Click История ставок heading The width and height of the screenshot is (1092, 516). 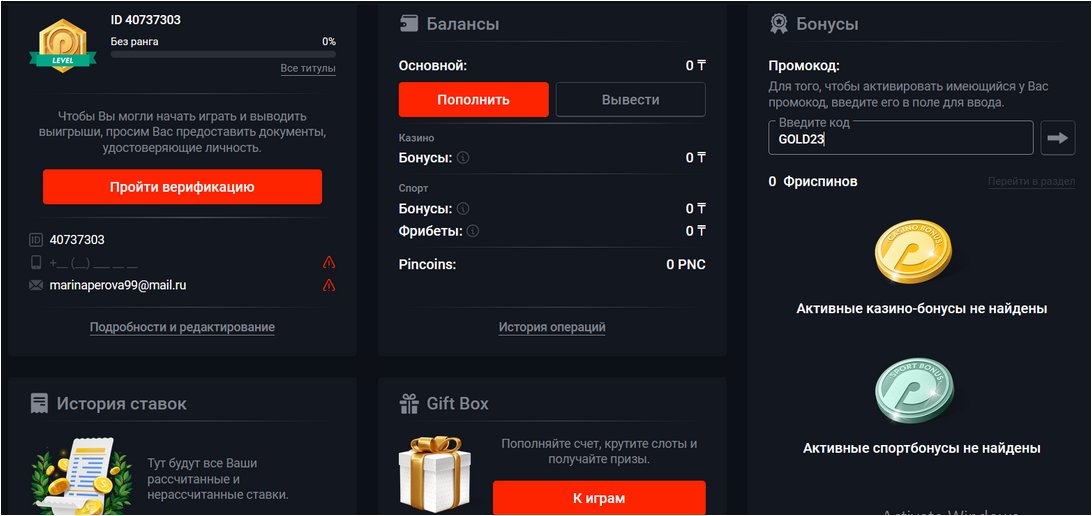click(122, 404)
